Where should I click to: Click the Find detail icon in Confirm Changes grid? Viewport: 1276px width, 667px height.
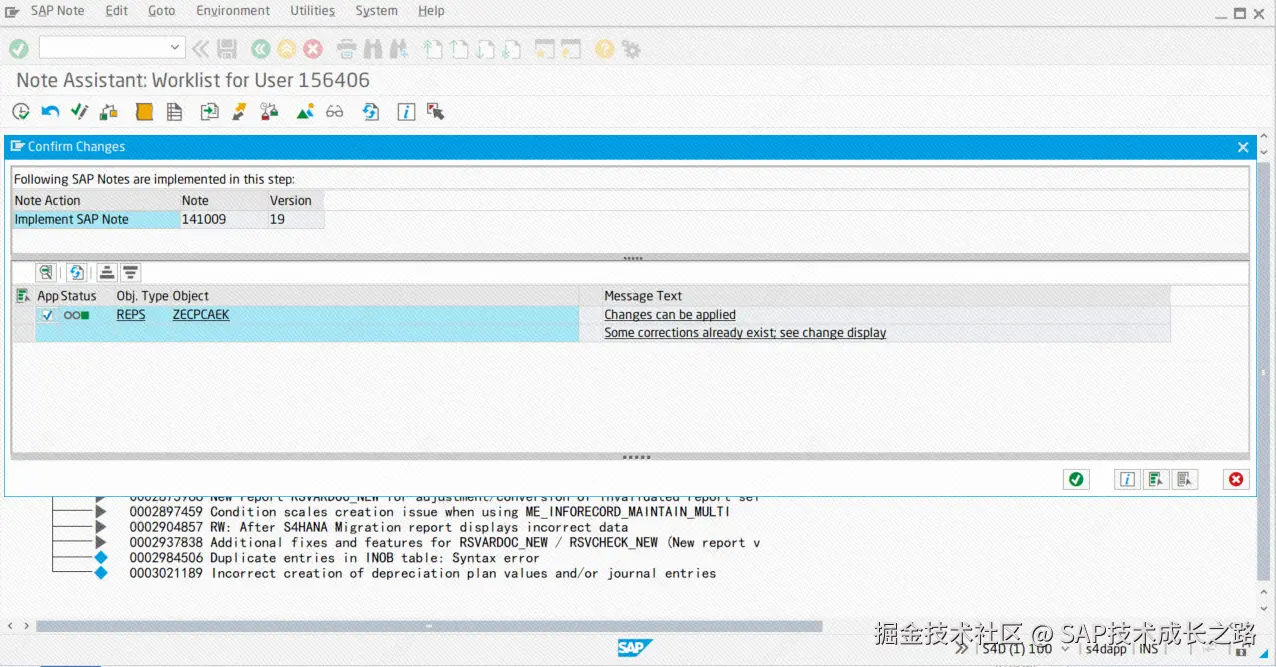tap(45, 272)
